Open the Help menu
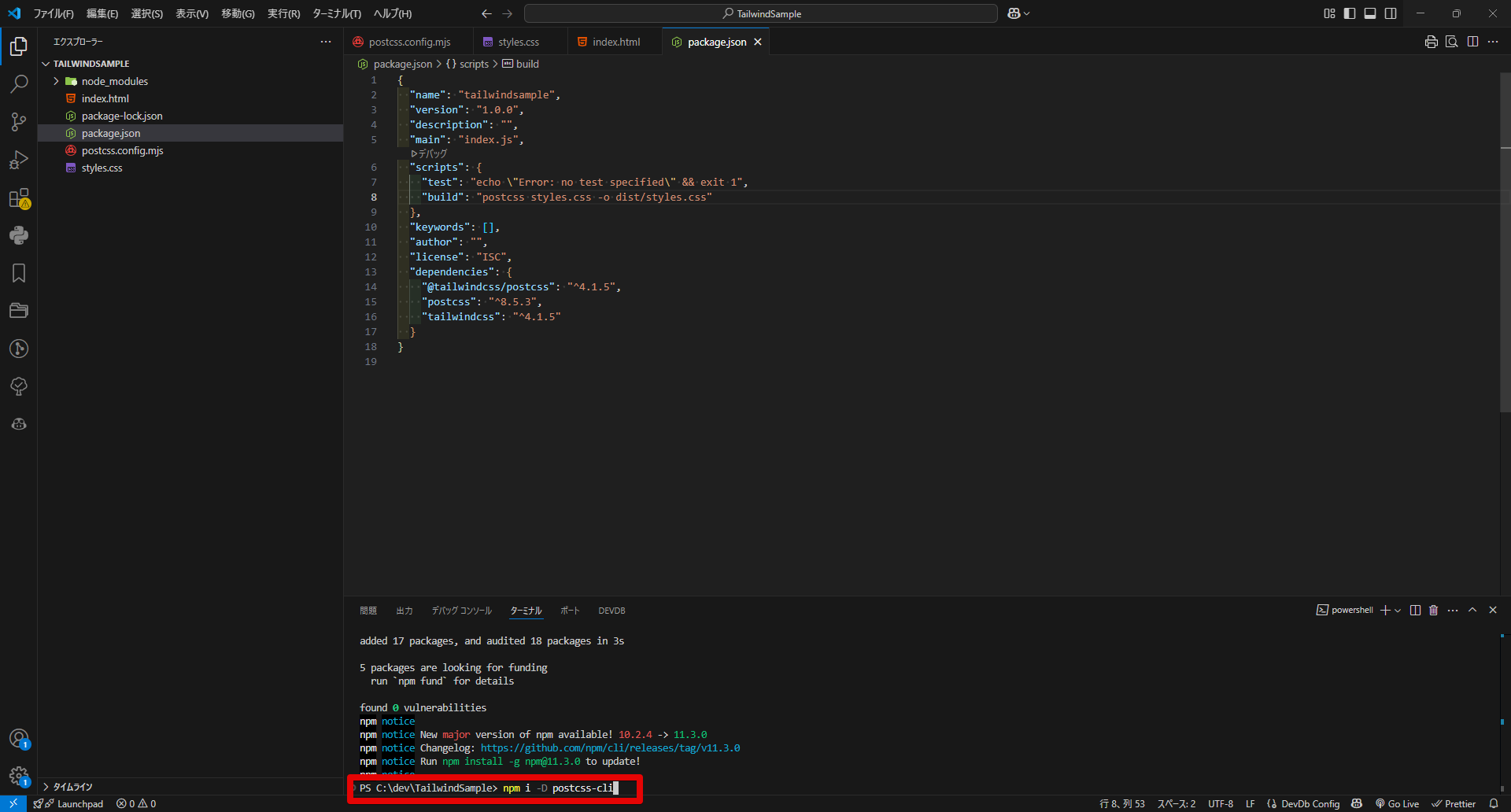This screenshot has width=1511, height=812. pos(392,13)
